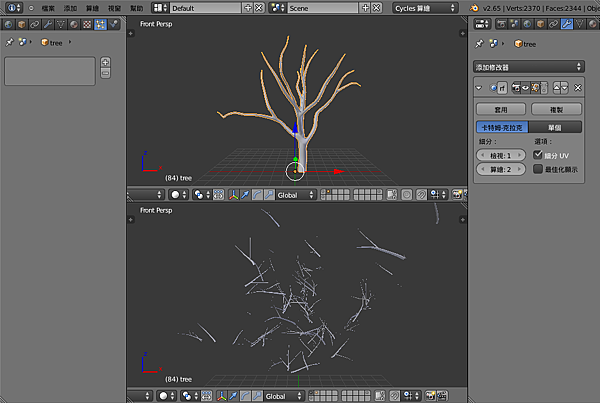Click OpenGL render icon in lower viewport header
Image resolution: width=600 pixels, height=403 pixels.
click(430, 396)
